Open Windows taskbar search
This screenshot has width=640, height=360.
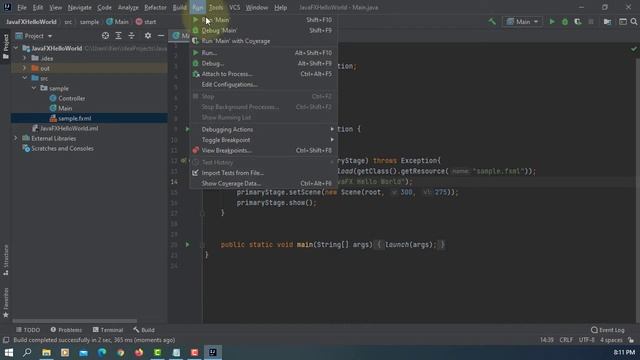[x=27, y=352]
